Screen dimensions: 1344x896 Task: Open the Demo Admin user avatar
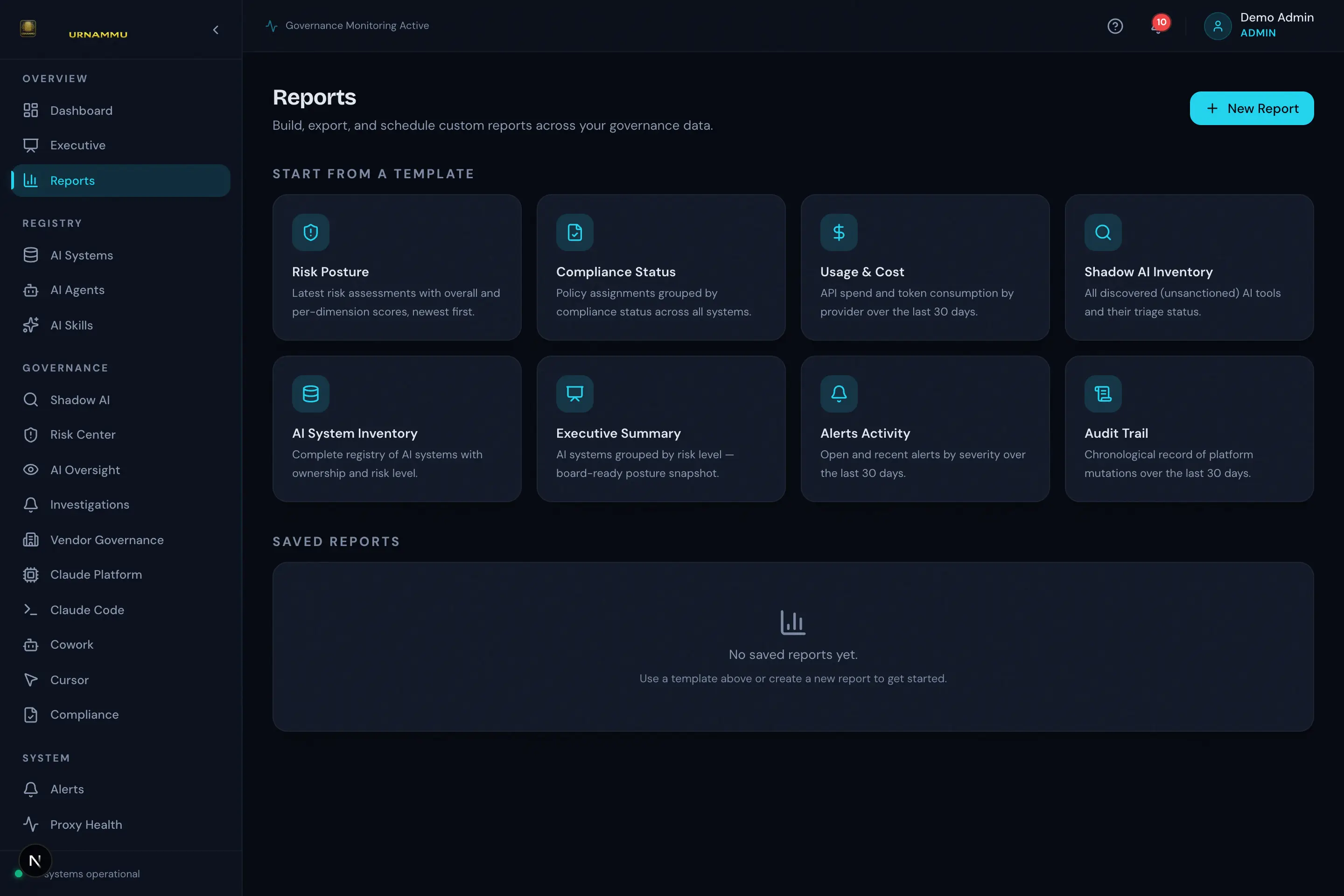[1217, 26]
